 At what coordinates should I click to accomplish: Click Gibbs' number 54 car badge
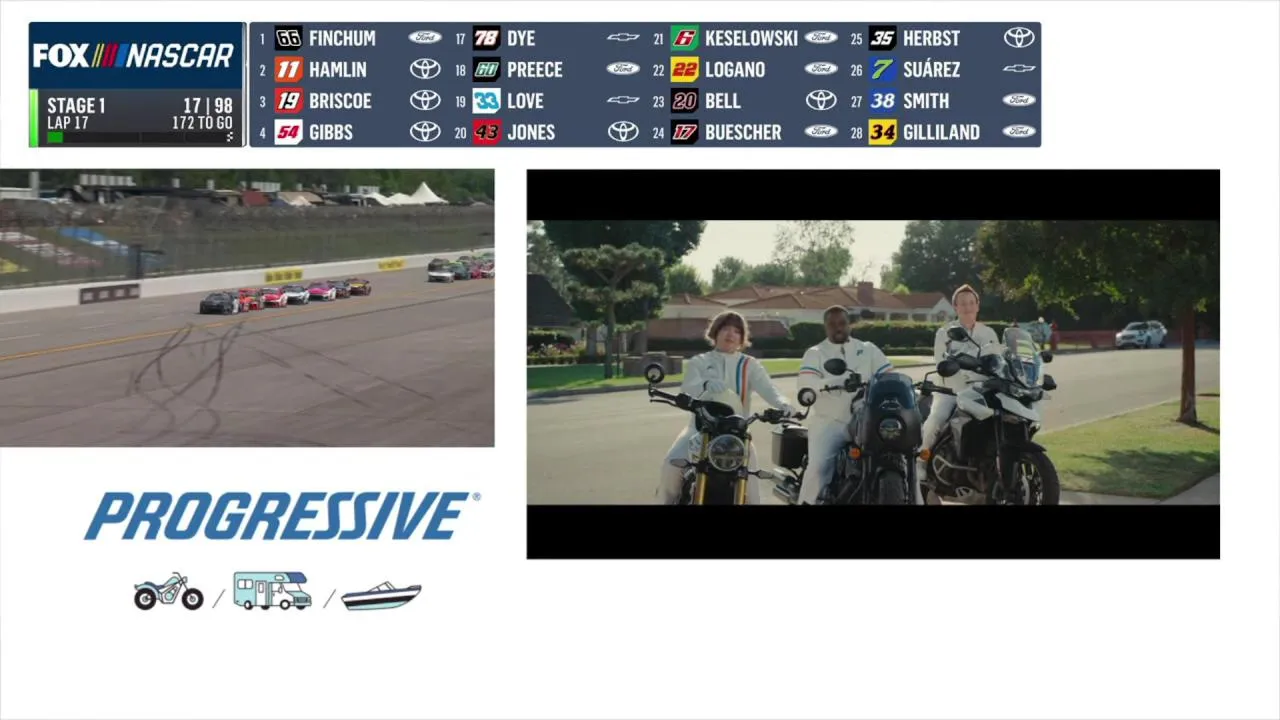pos(288,131)
